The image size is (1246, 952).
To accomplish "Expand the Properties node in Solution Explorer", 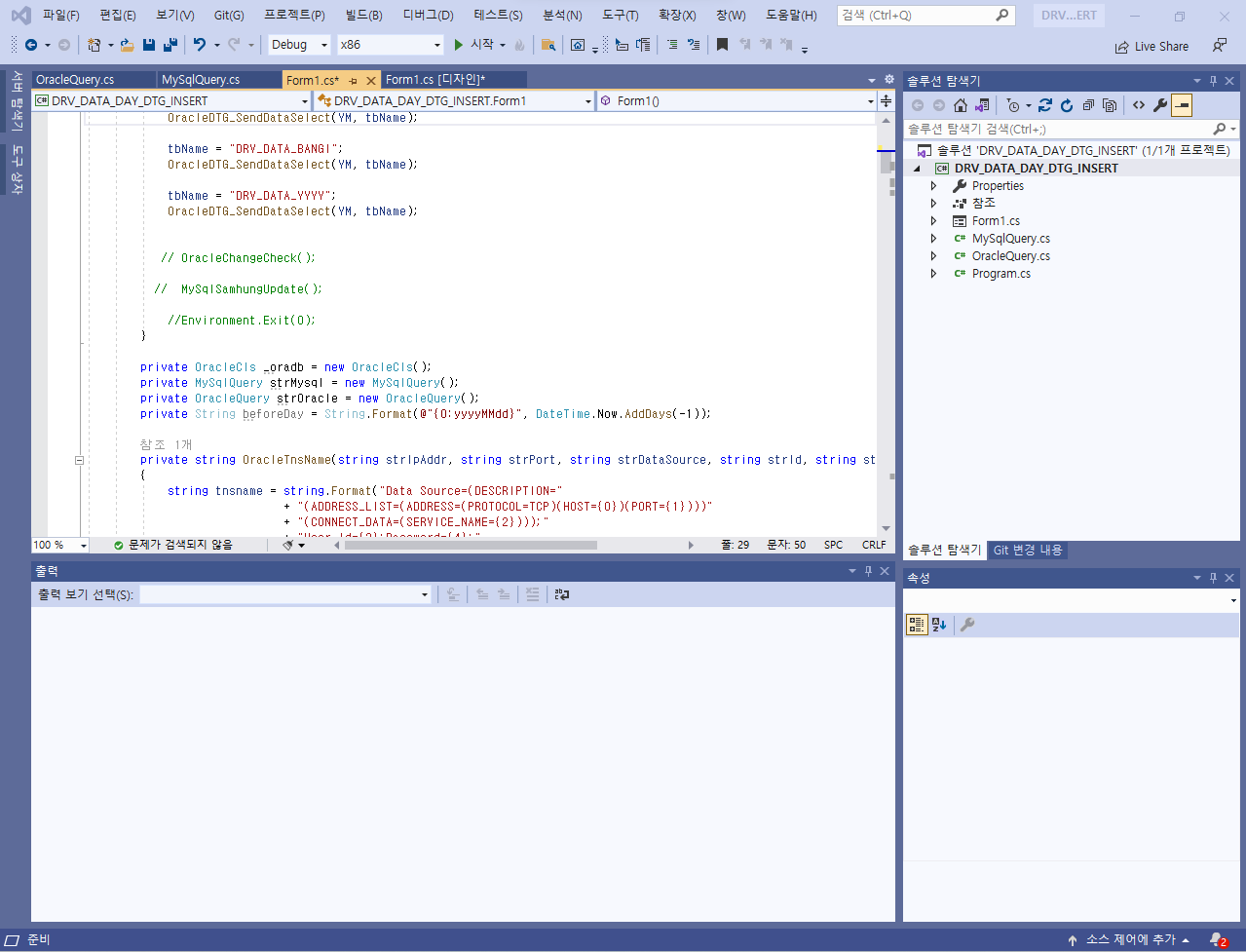I will pos(933,186).
